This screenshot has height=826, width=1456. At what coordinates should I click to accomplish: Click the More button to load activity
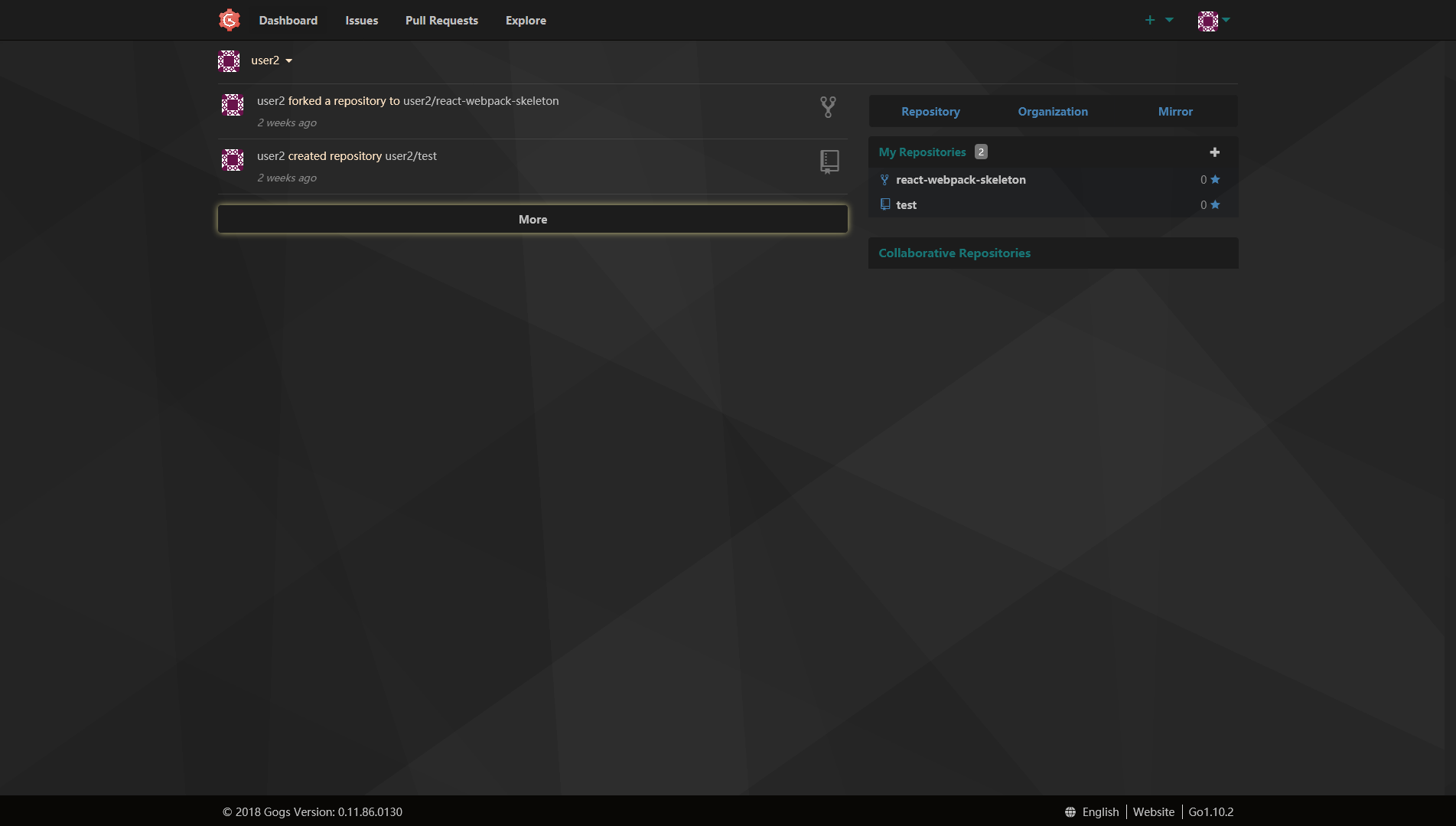(x=533, y=219)
